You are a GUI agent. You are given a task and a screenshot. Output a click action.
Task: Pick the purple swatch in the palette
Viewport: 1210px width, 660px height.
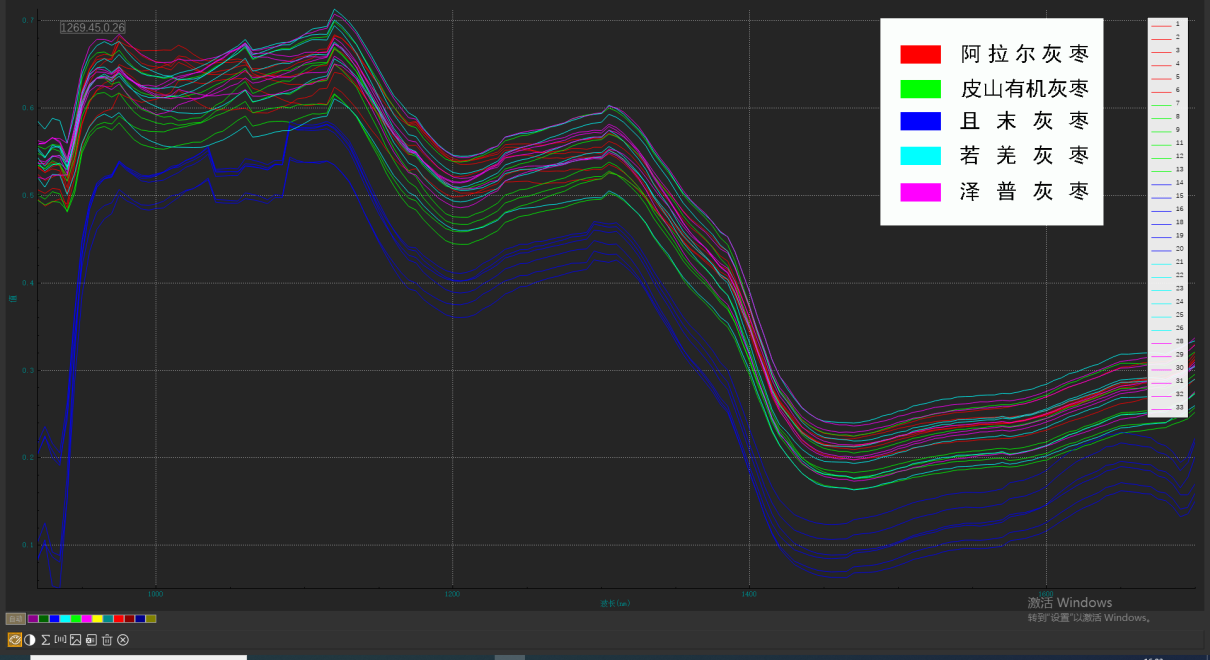[33, 619]
